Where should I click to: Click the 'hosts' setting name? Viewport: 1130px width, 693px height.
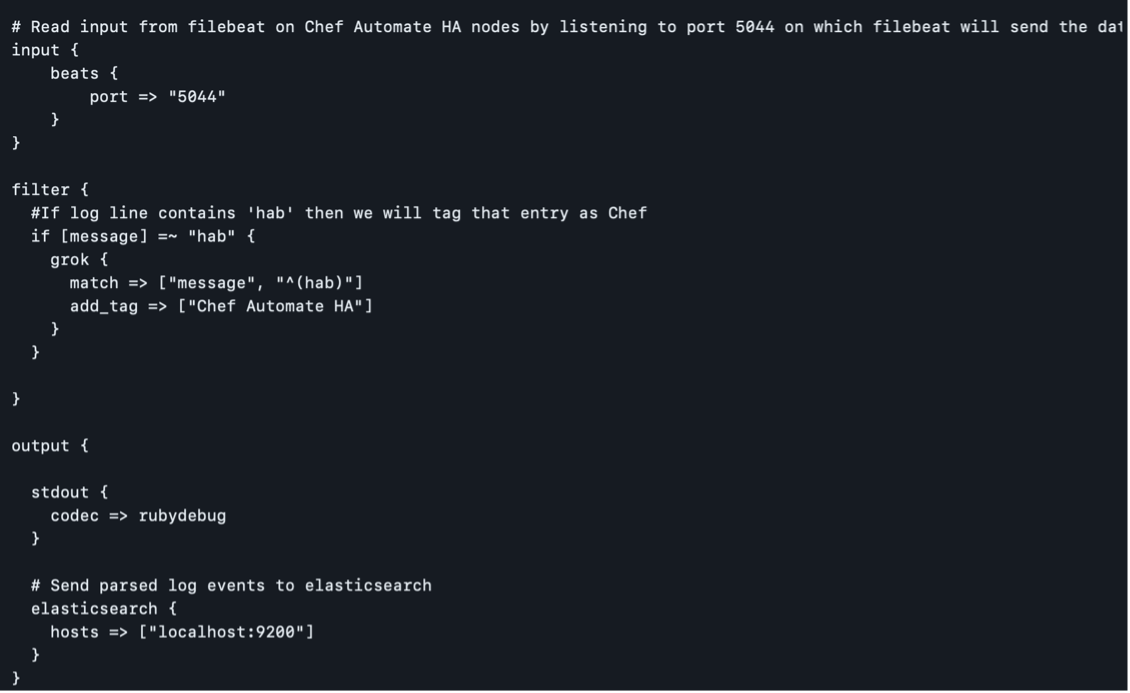tap(75, 632)
